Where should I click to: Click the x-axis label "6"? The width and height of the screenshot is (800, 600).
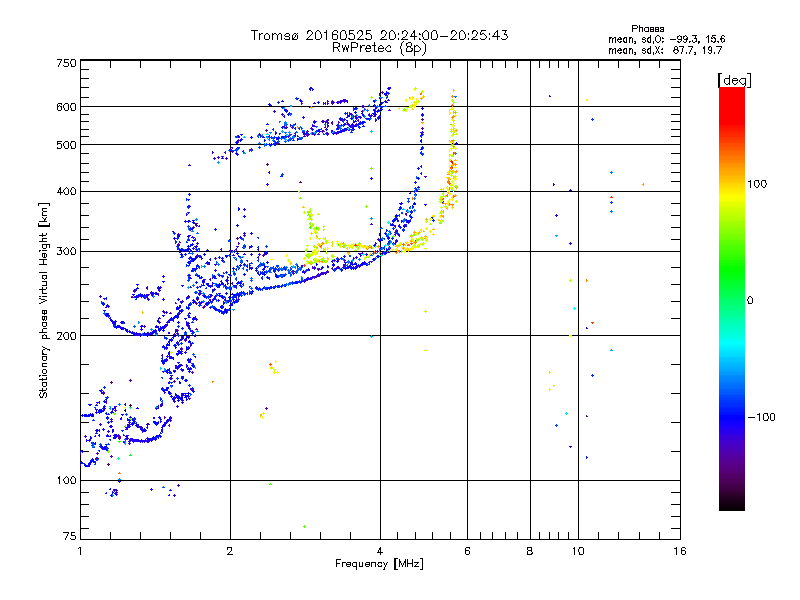467,551
